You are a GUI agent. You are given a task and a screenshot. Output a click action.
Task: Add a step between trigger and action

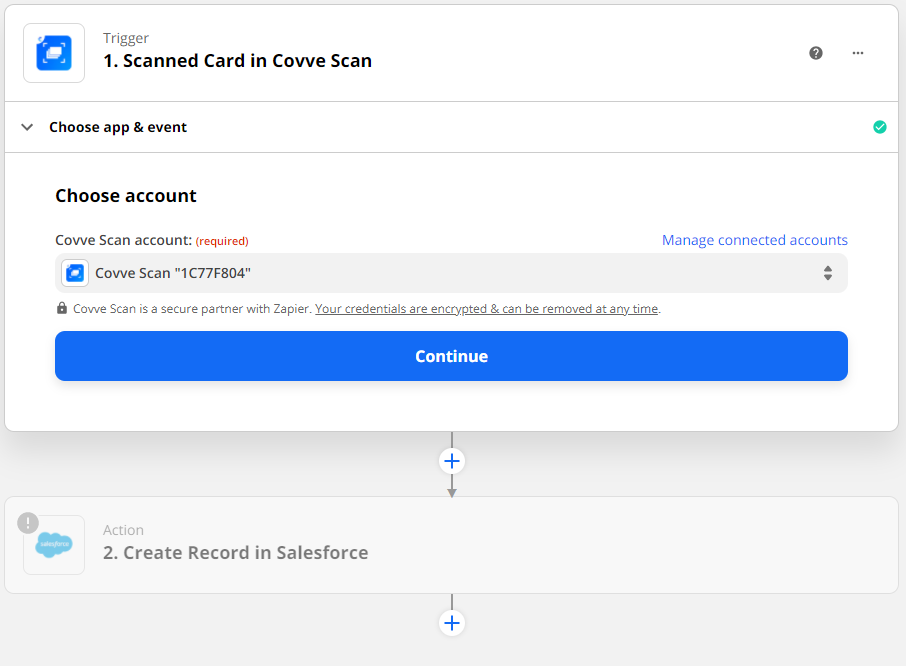[452, 461]
